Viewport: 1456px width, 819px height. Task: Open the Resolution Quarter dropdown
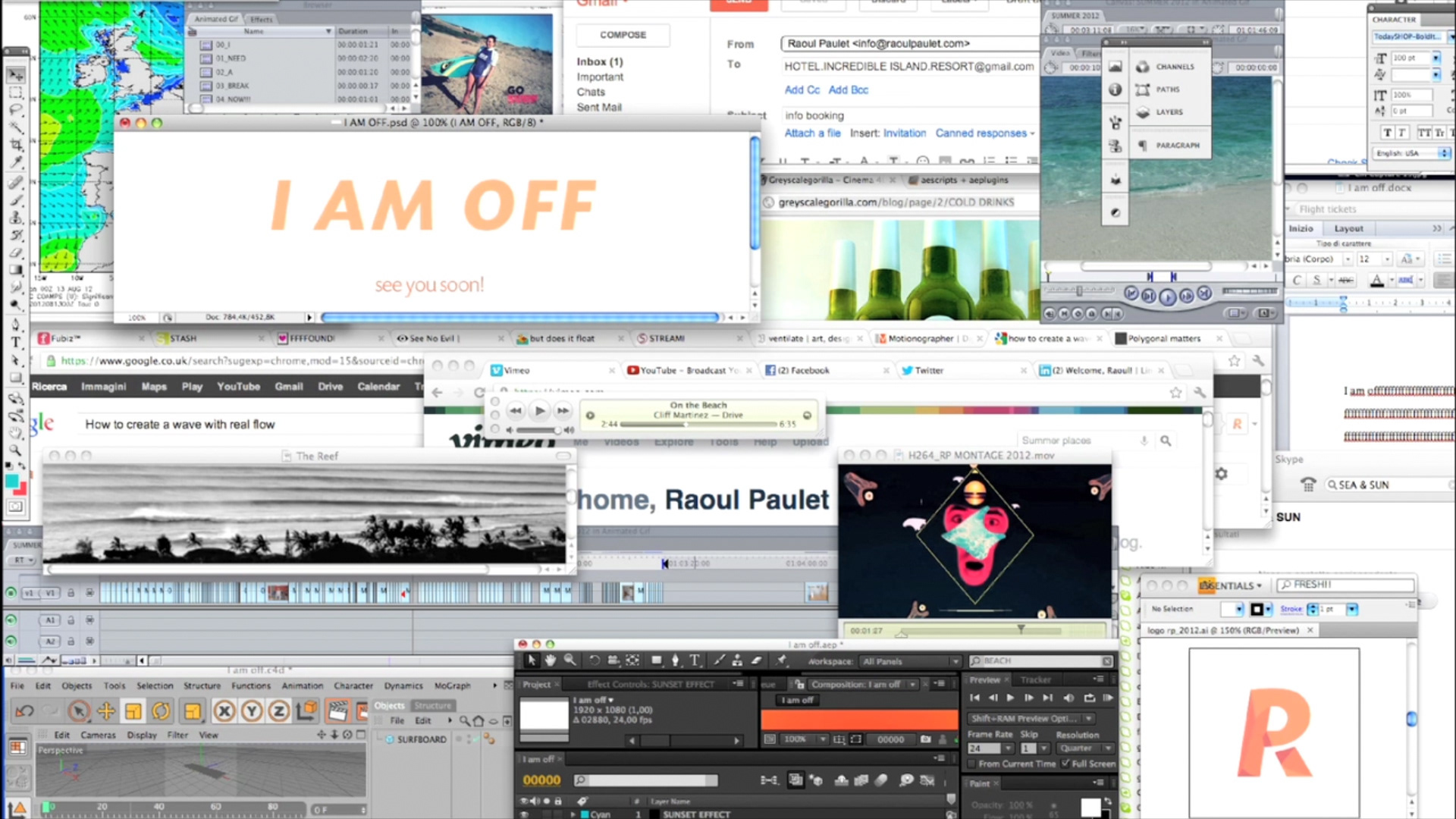[1084, 748]
